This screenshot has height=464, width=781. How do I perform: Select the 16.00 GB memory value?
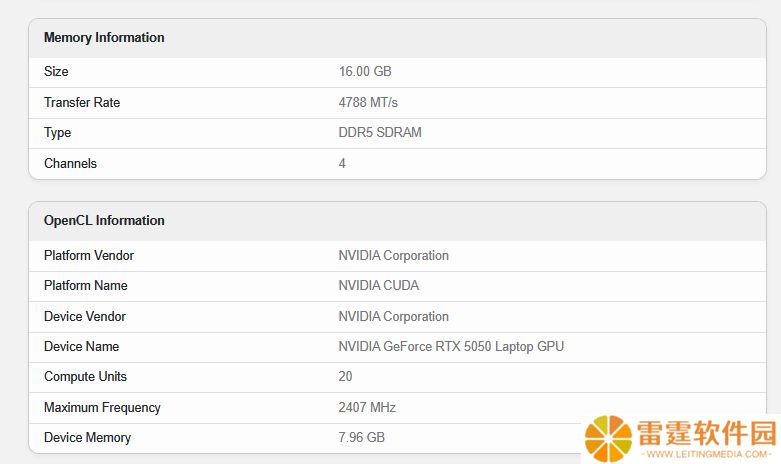(x=365, y=71)
